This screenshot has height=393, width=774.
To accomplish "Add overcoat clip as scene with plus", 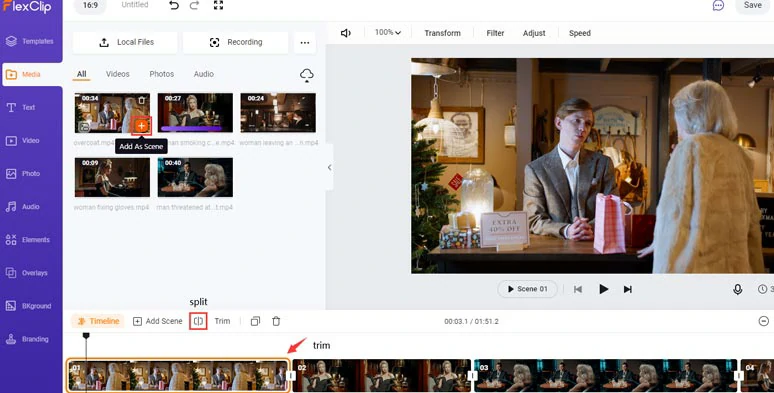I will pos(142,126).
